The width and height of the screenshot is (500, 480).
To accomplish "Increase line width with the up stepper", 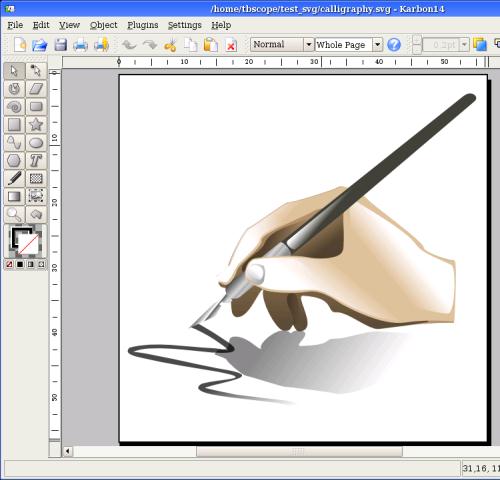I will pos(417,40).
